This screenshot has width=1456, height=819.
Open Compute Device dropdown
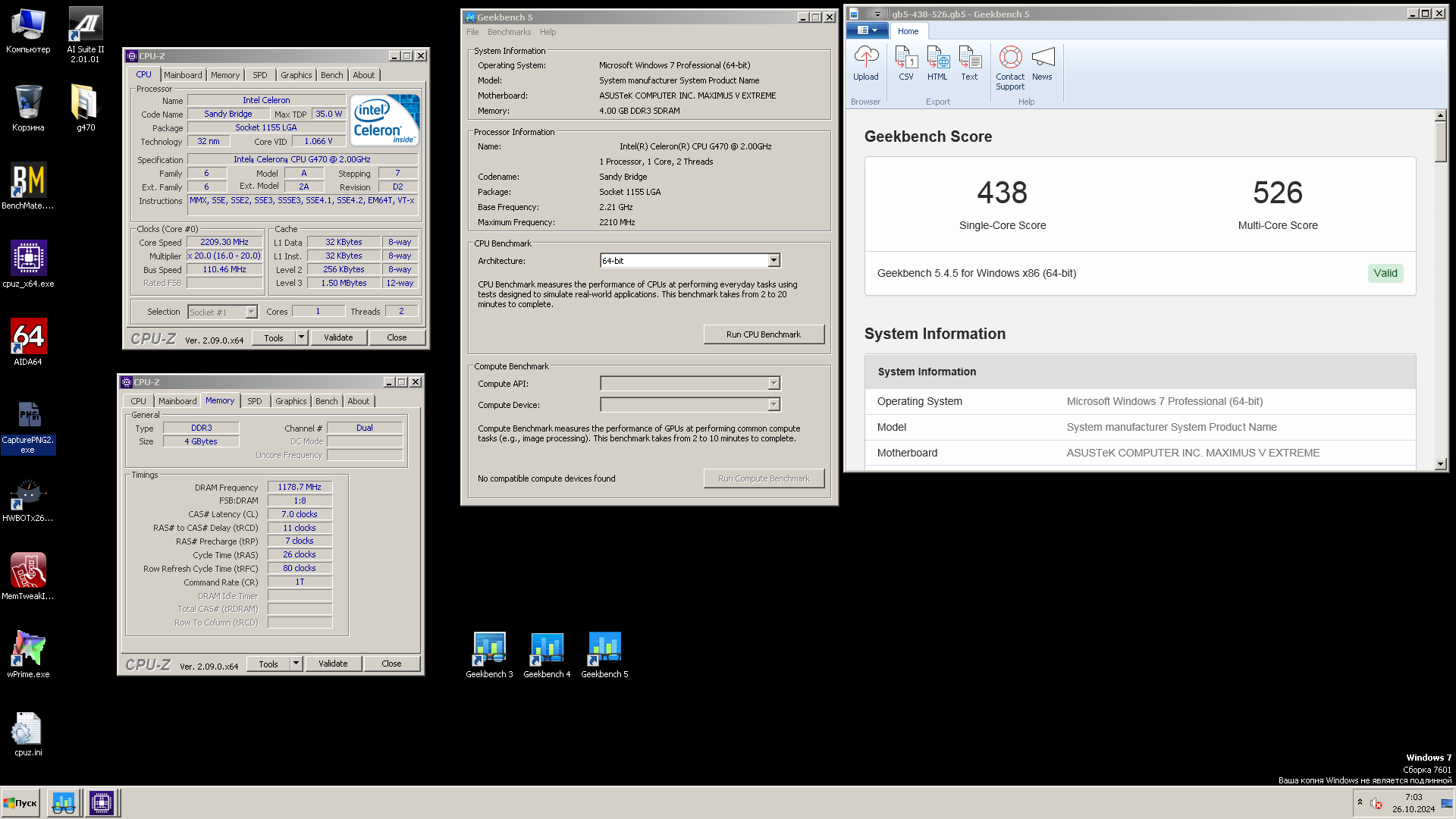773,405
